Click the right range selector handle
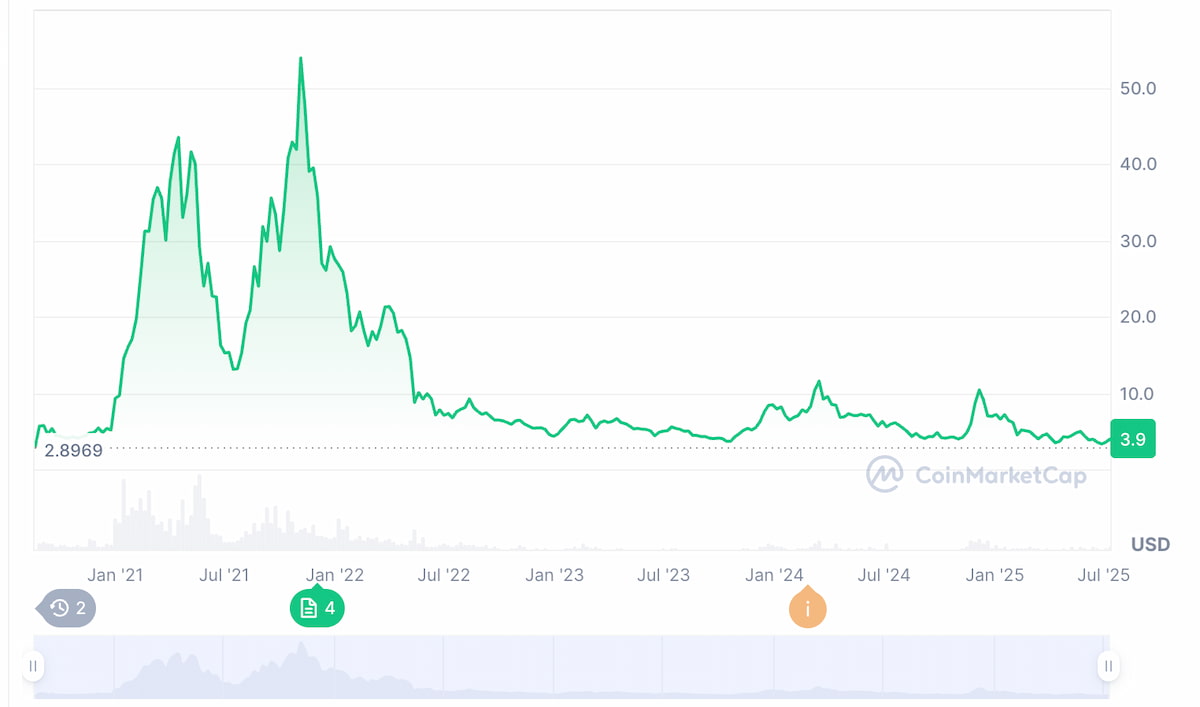Screen dimensions: 1200x707 1108,666
